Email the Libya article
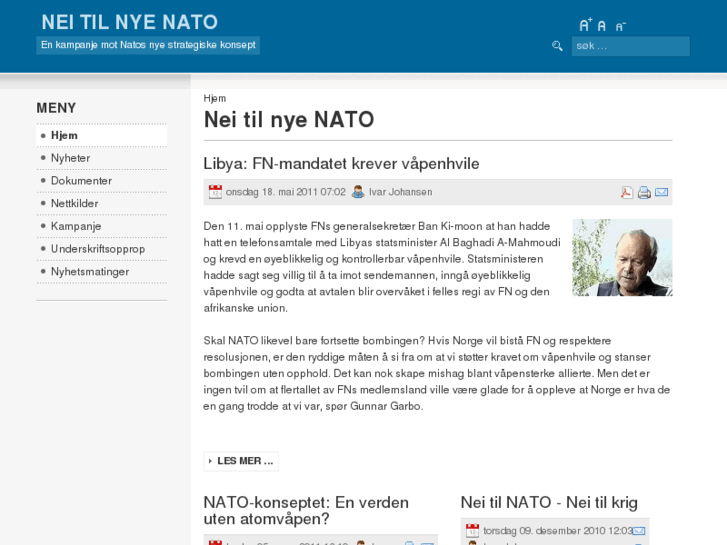The height and width of the screenshot is (545, 727). tap(662, 192)
